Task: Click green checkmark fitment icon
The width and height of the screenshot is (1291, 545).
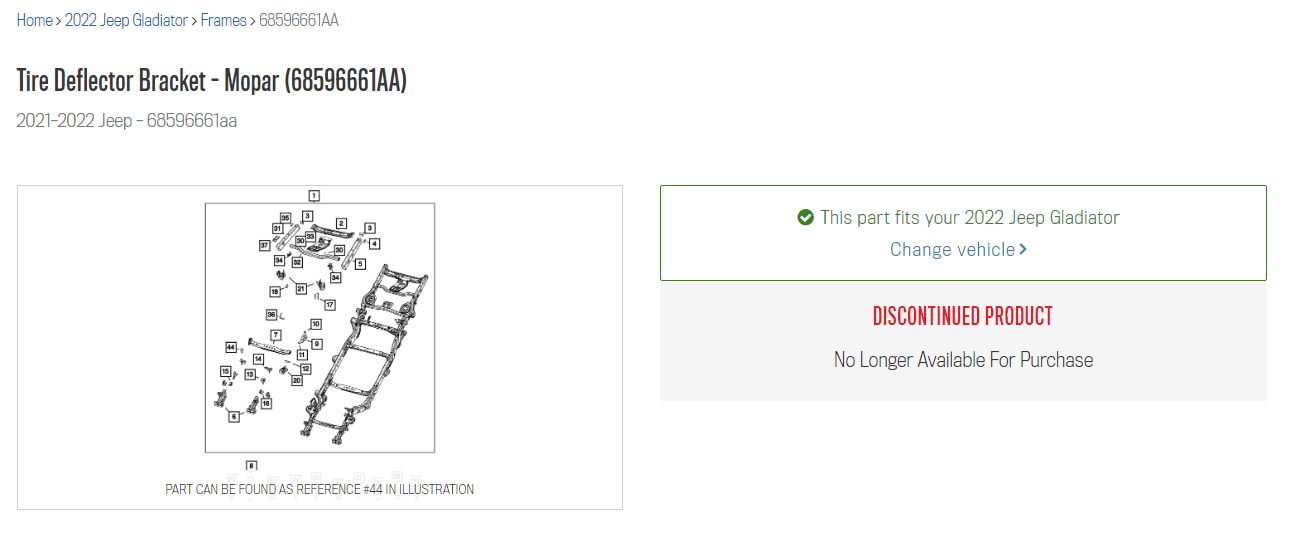Action: tap(806, 217)
